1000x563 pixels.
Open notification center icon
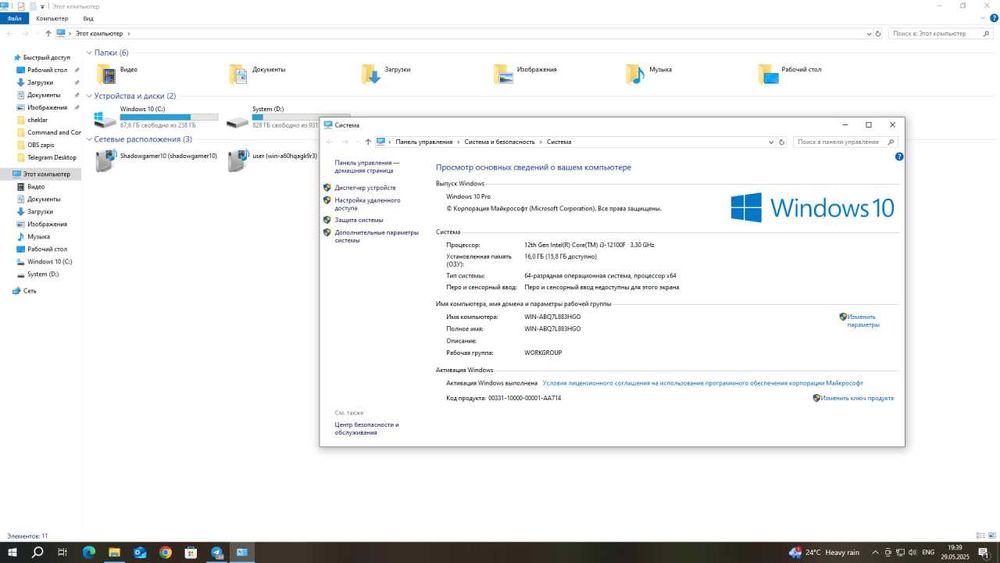(x=984, y=553)
